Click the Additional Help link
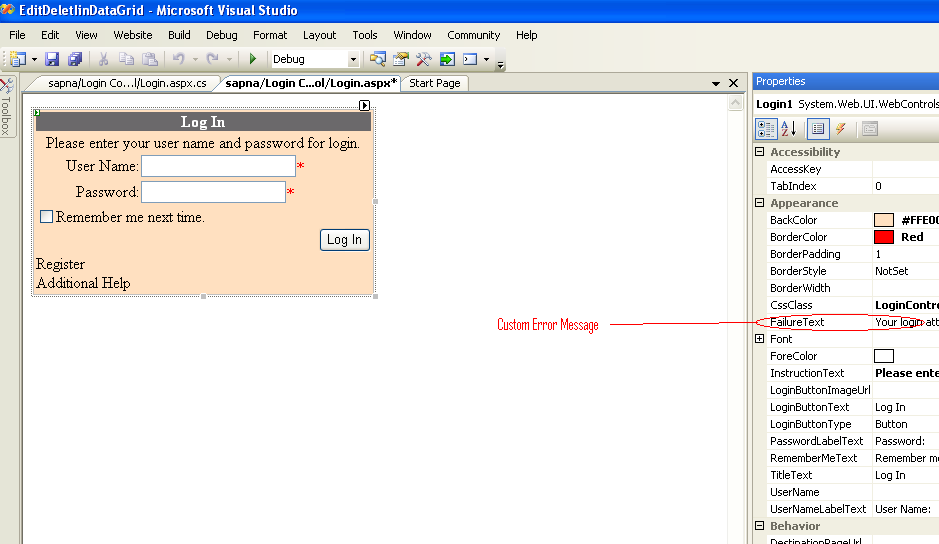This screenshot has width=939, height=544. (83, 283)
